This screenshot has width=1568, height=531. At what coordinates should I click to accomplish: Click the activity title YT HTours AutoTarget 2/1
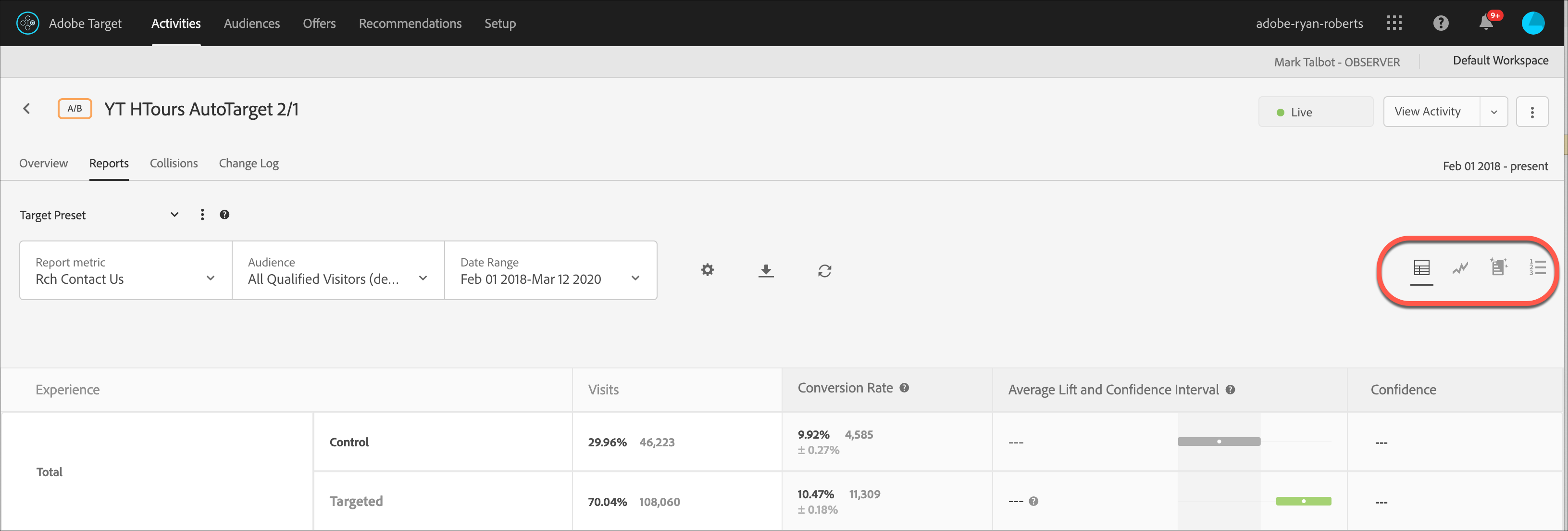[x=201, y=109]
